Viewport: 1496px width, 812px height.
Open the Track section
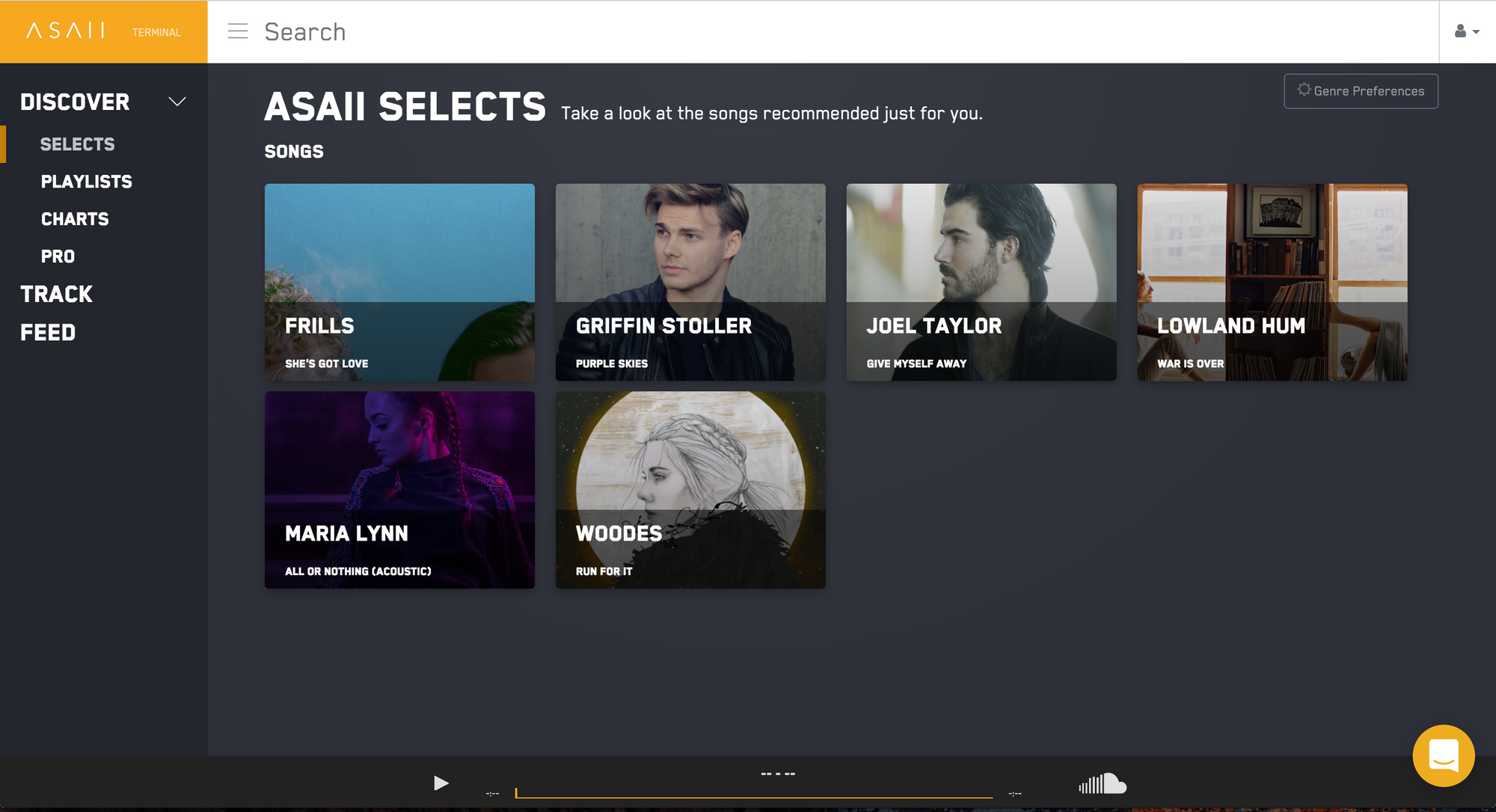pos(57,294)
